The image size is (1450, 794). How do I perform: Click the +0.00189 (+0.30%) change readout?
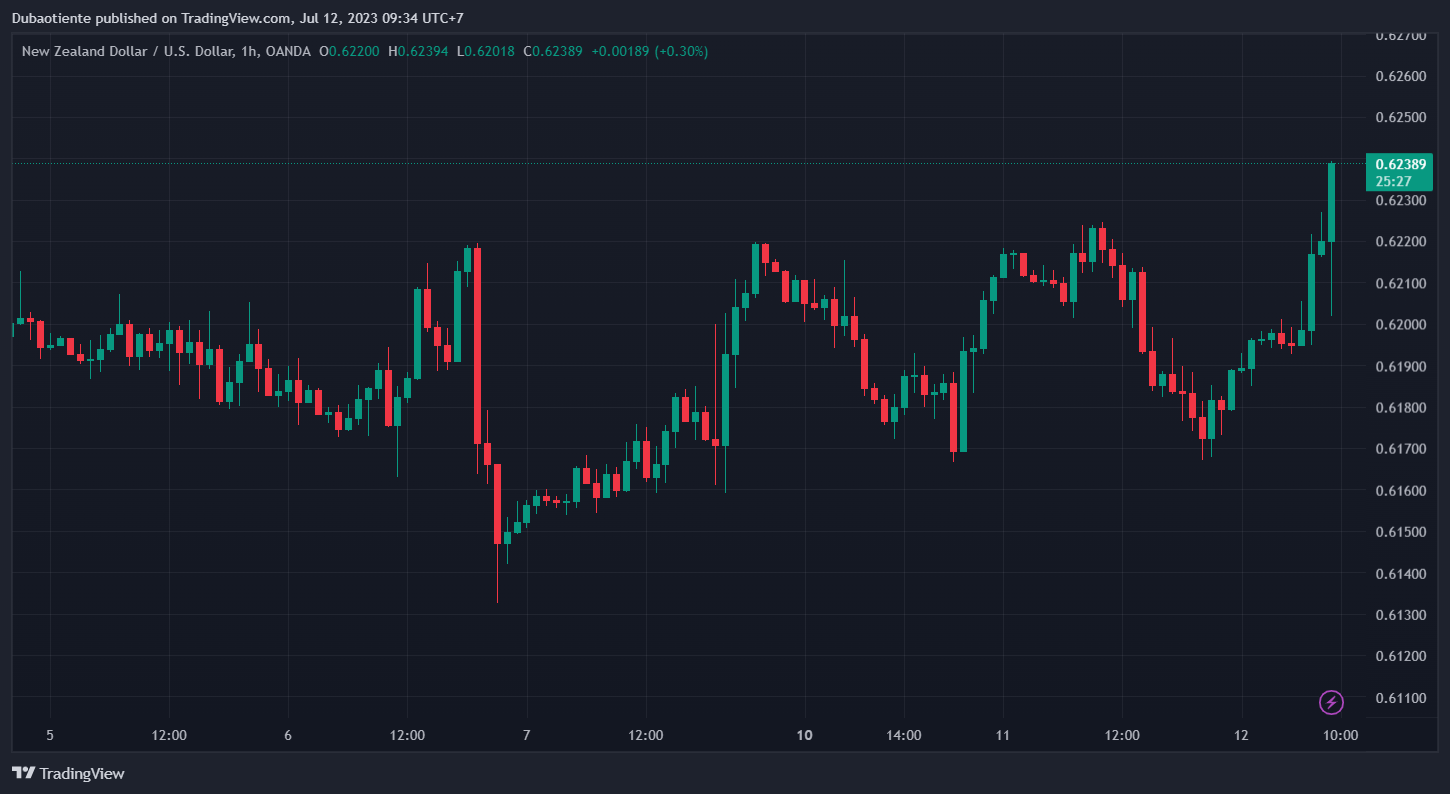649,51
